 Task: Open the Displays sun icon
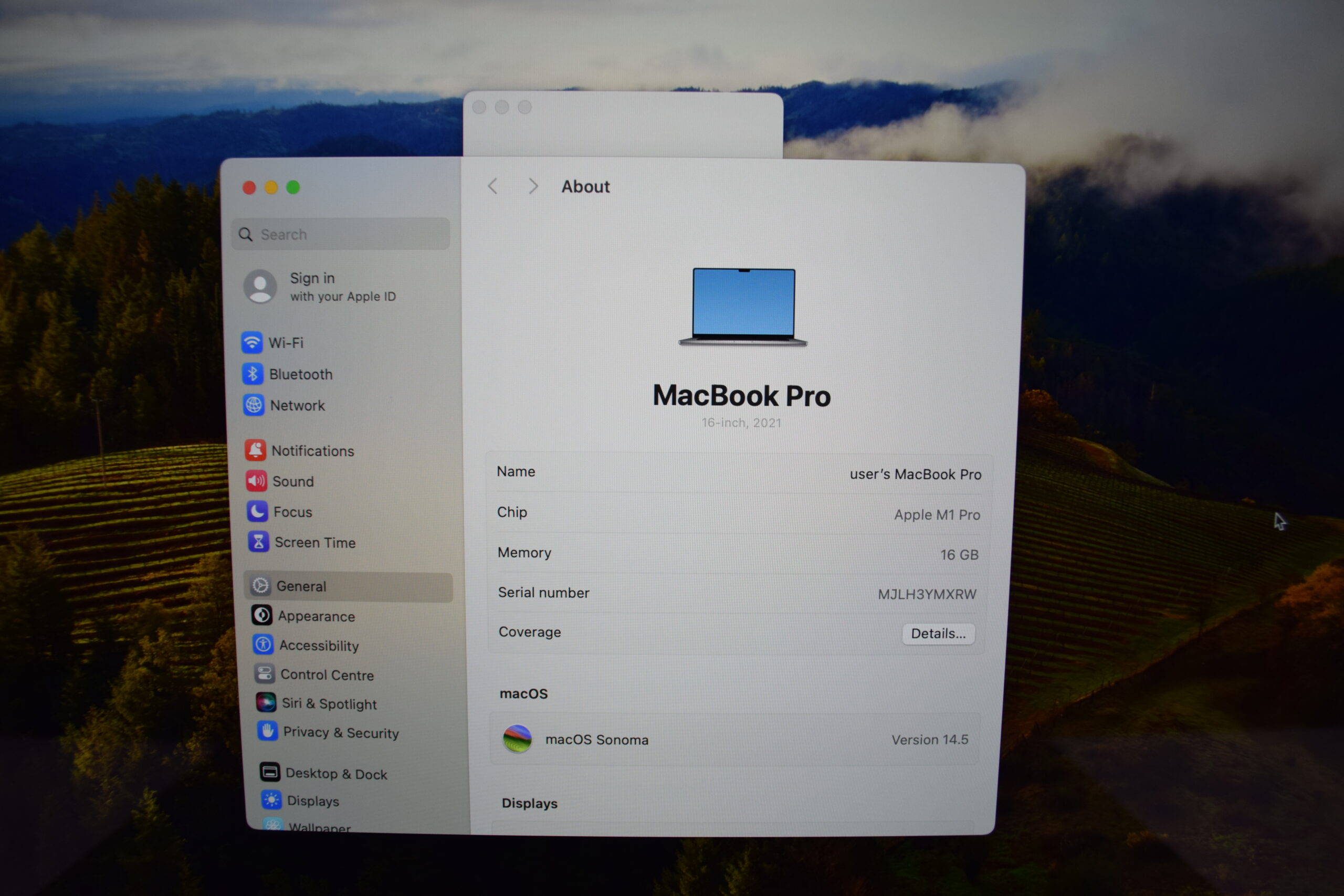271,800
